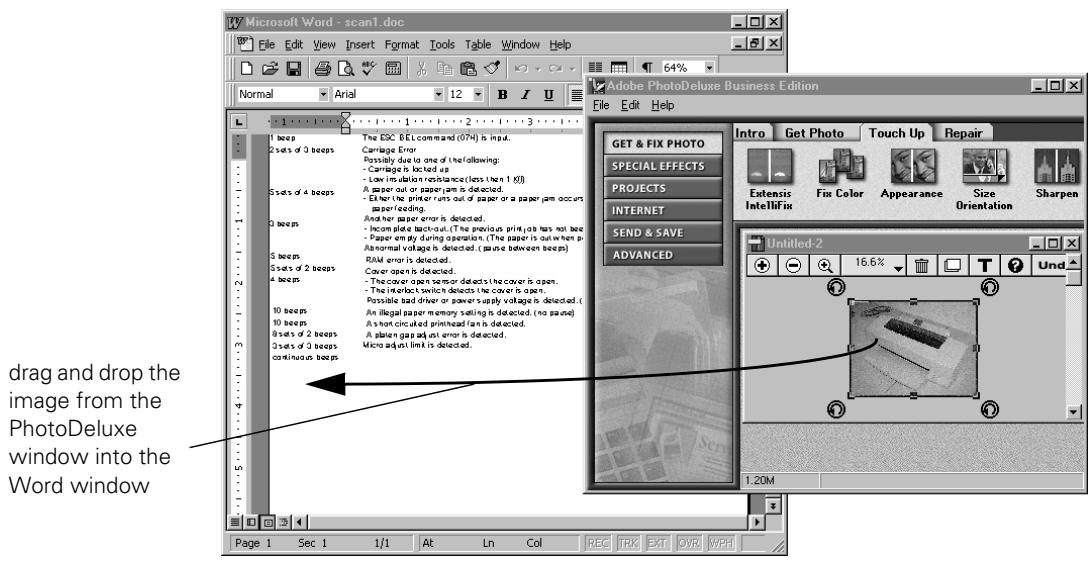Switch to Normal view at Word's bottom-left
This screenshot has width=1090, height=562.
[x=236, y=522]
